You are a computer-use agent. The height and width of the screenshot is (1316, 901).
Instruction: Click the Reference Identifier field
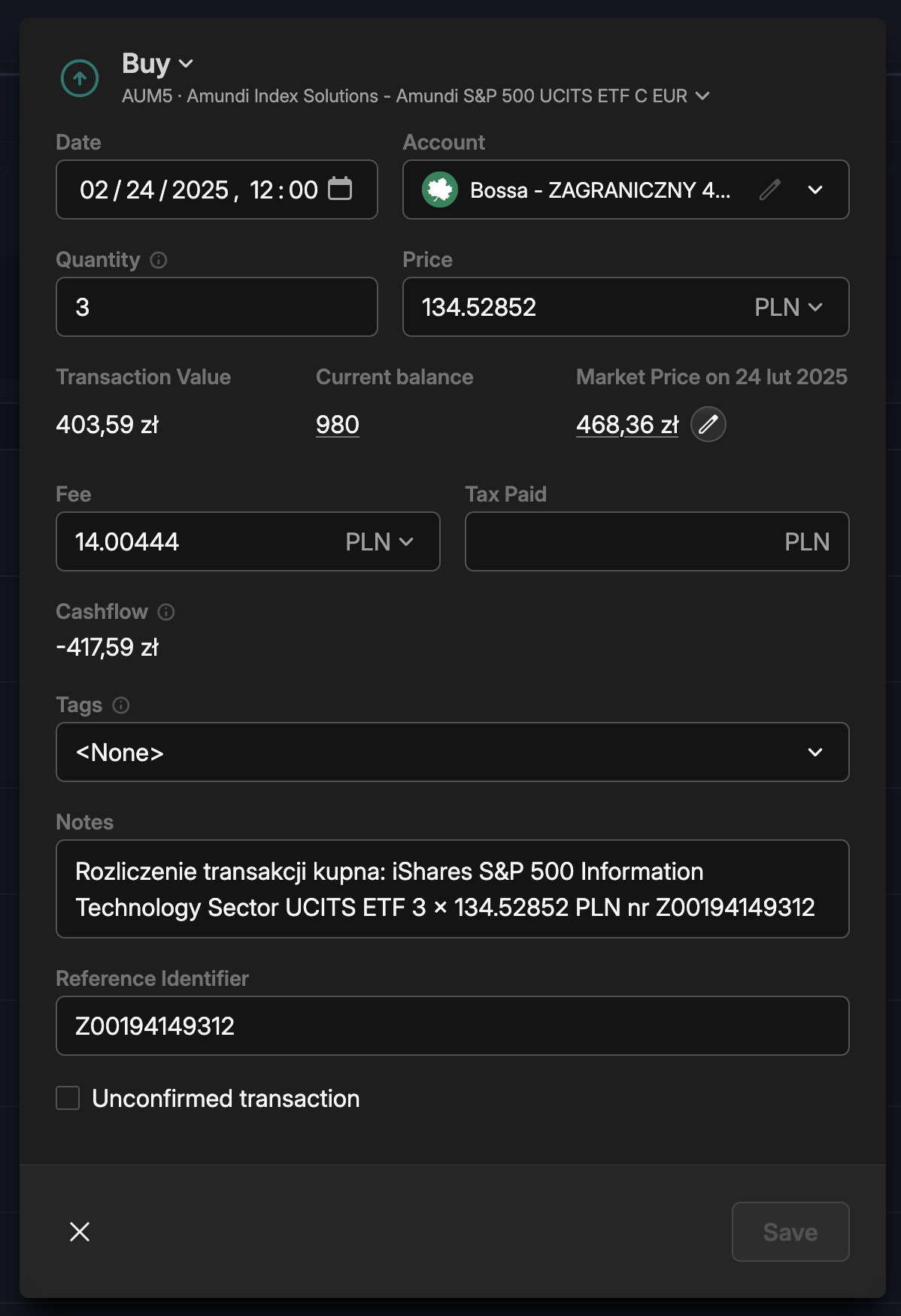click(453, 1026)
